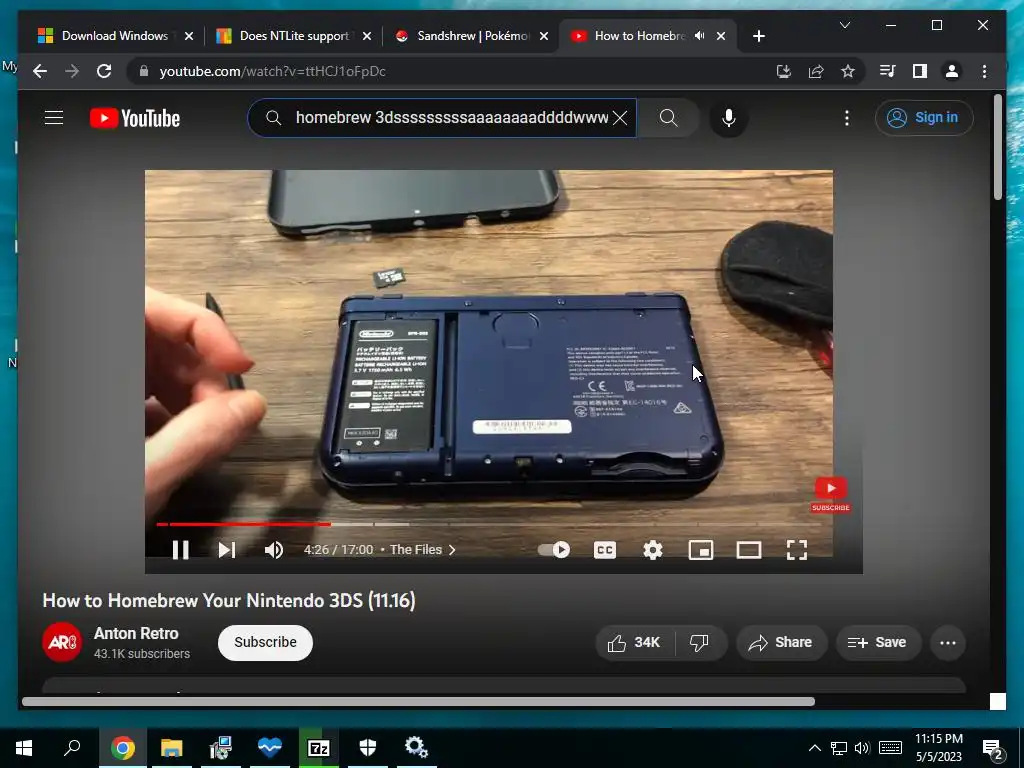Like the video (34K)
This screenshot has height=768, width=1024.
point(634,643)
